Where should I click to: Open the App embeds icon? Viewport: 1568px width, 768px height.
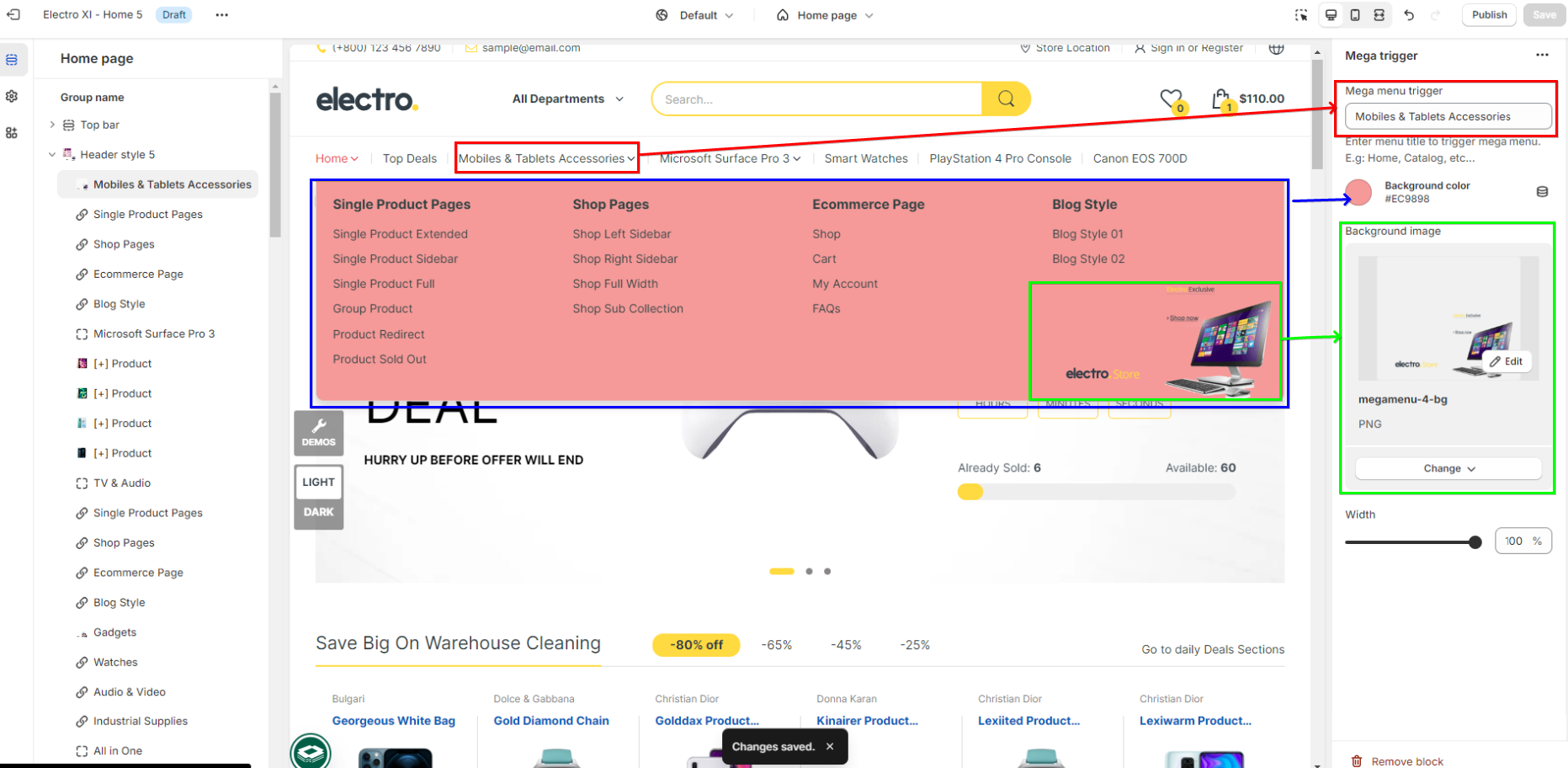click(x=12, y=133)
